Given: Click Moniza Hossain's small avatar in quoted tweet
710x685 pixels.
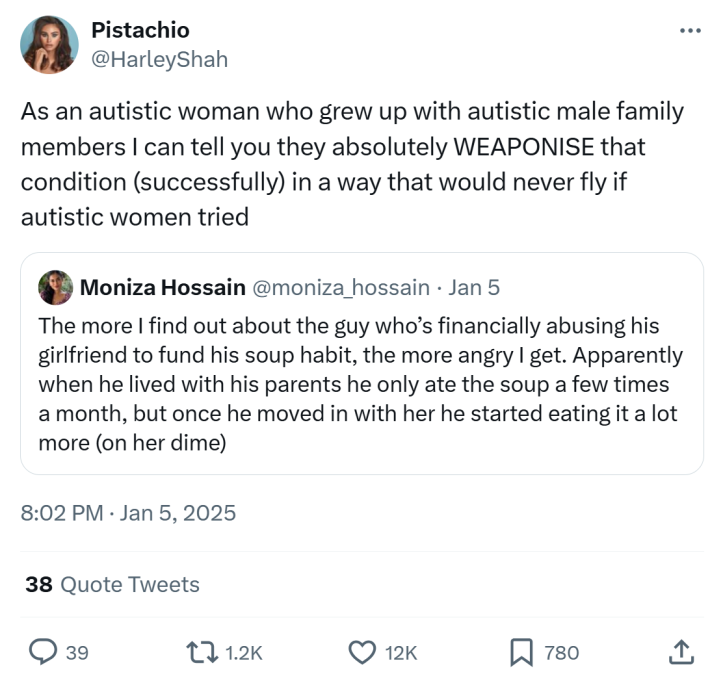Looking at the screenshot, I should (x=54, y=288).
